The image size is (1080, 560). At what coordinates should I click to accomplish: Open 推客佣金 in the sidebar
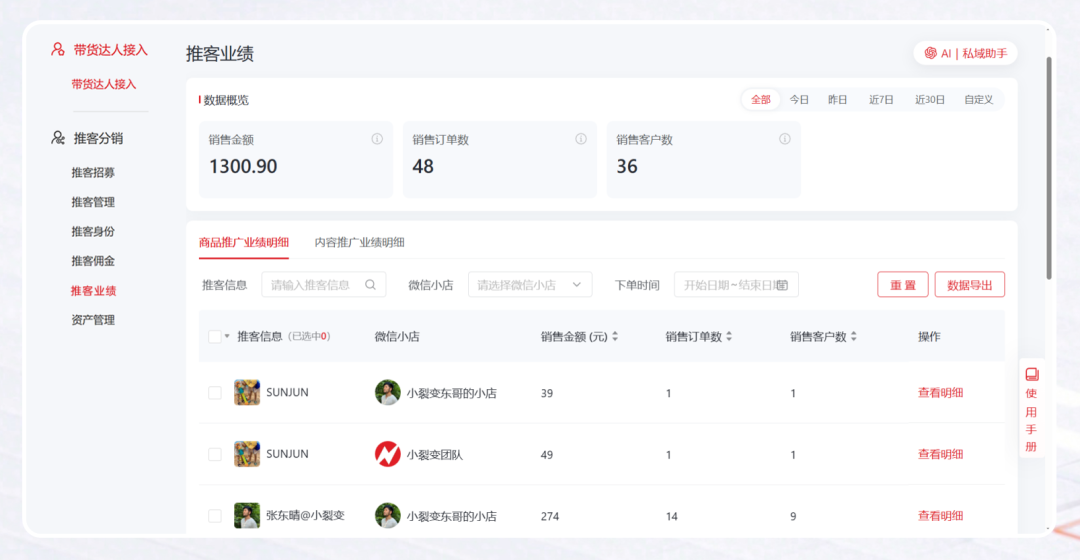point(93,261)
